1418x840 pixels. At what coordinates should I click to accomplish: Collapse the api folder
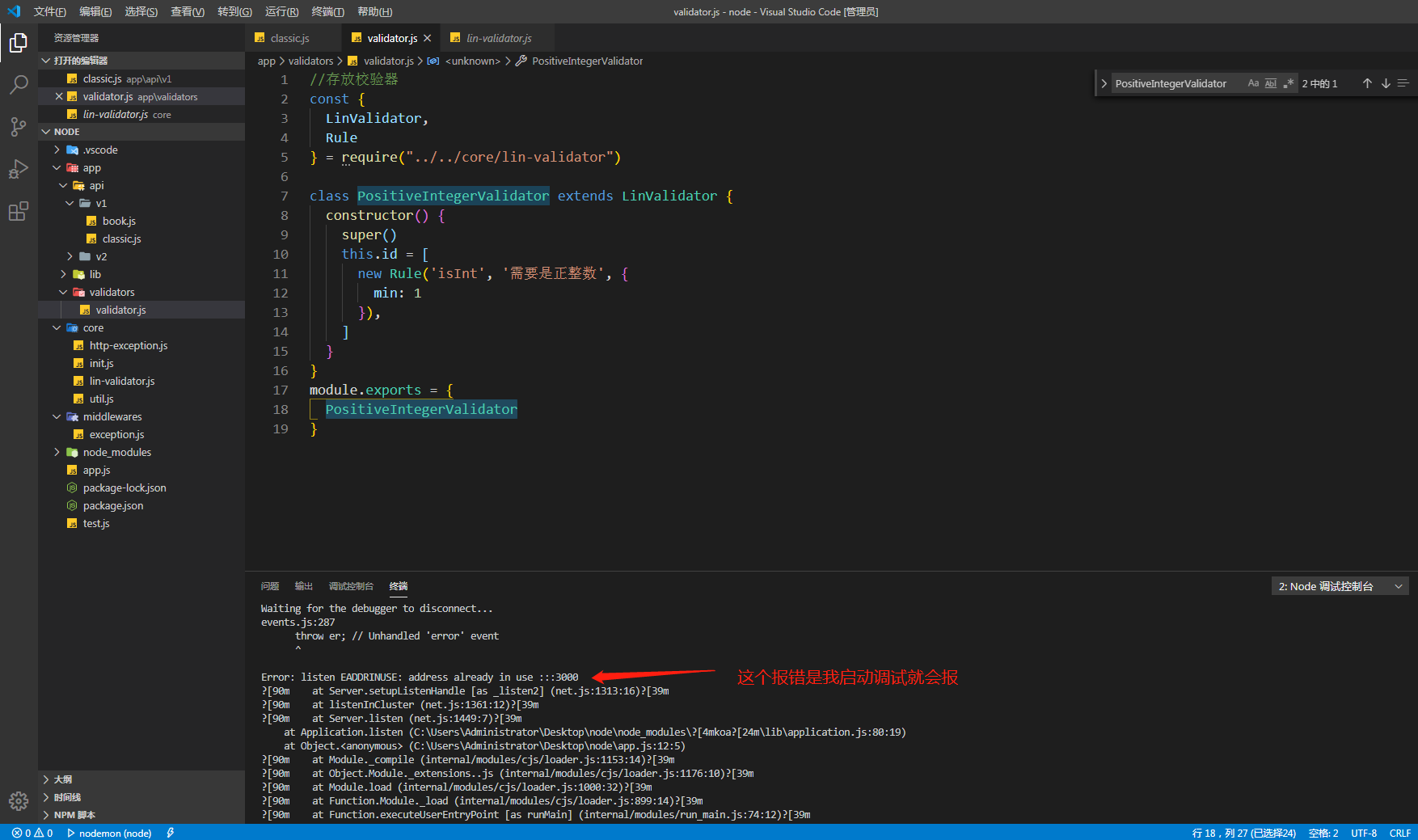[141, 185]
